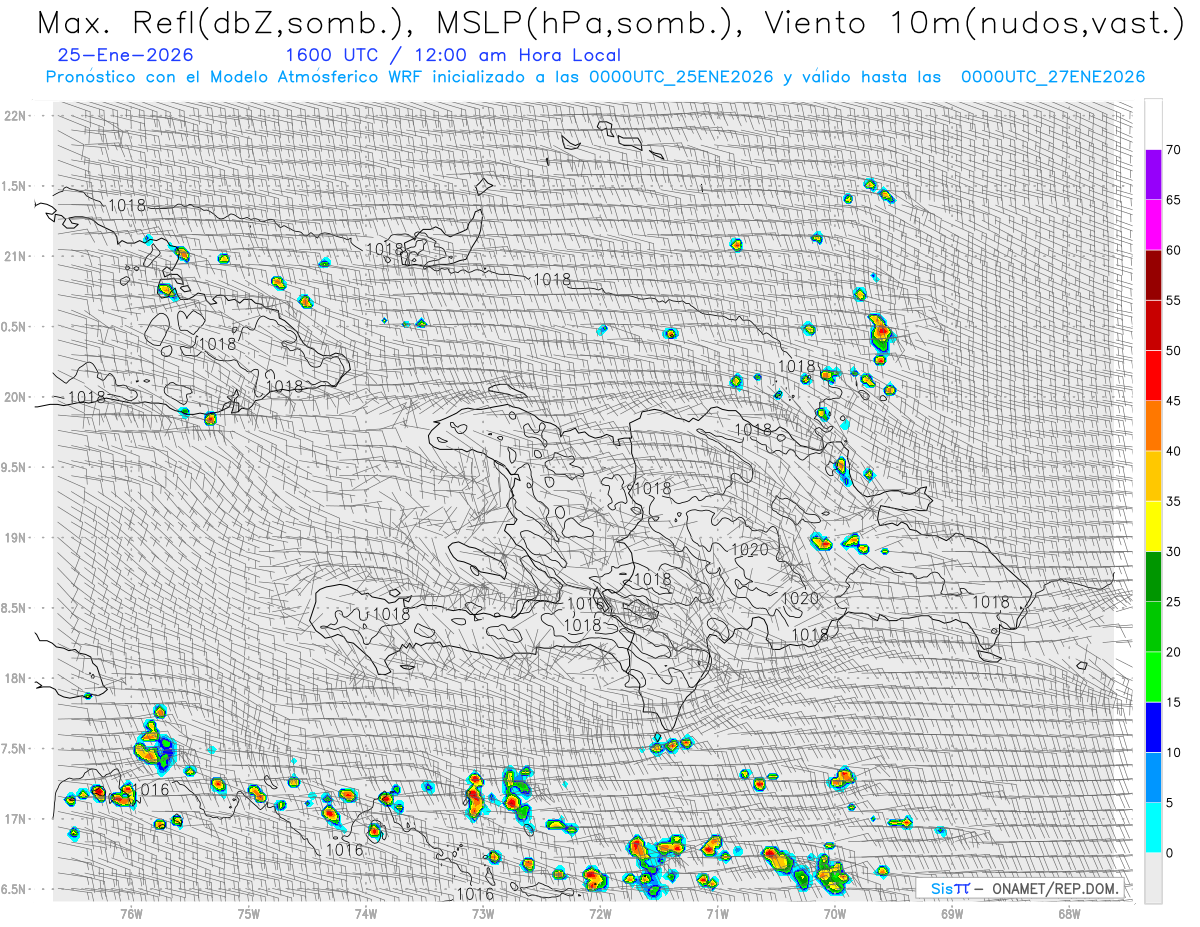1200x927 pixels.
Task: Select the orange 40–45 dBZ colorbar segment
Action: [x=1153, y=426]
